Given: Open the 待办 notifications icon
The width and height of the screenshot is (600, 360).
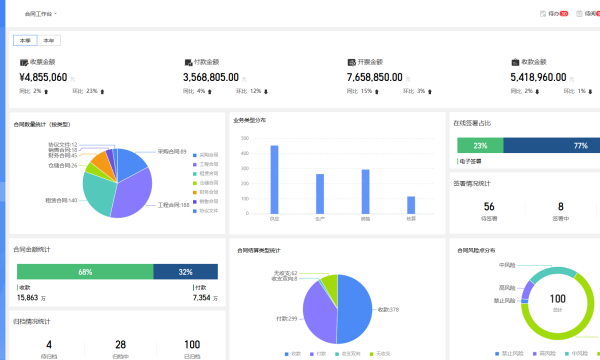Looking at the screenshot, I should tap(543, 14).
